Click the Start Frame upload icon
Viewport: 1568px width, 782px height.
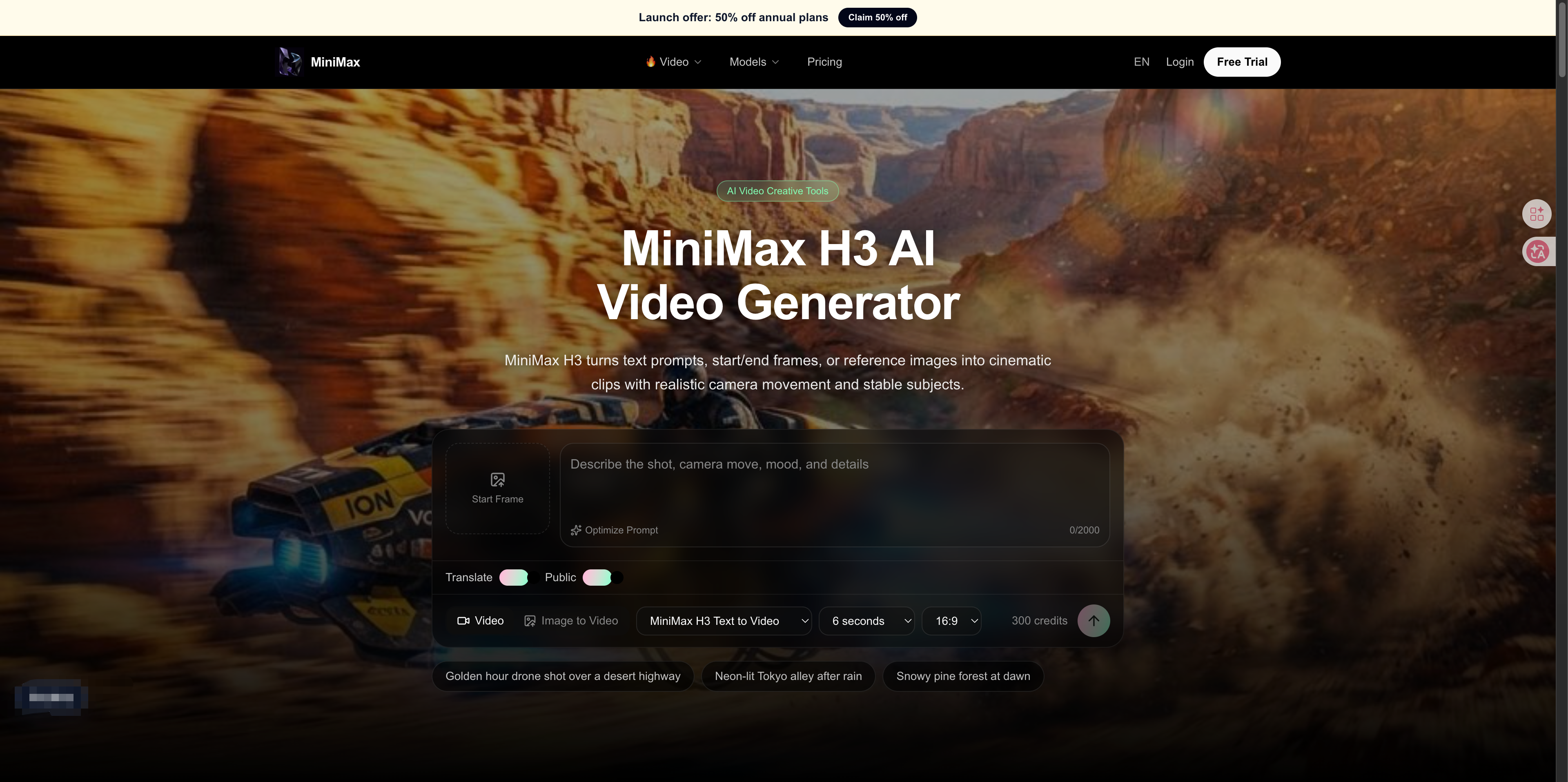(497, 480)
